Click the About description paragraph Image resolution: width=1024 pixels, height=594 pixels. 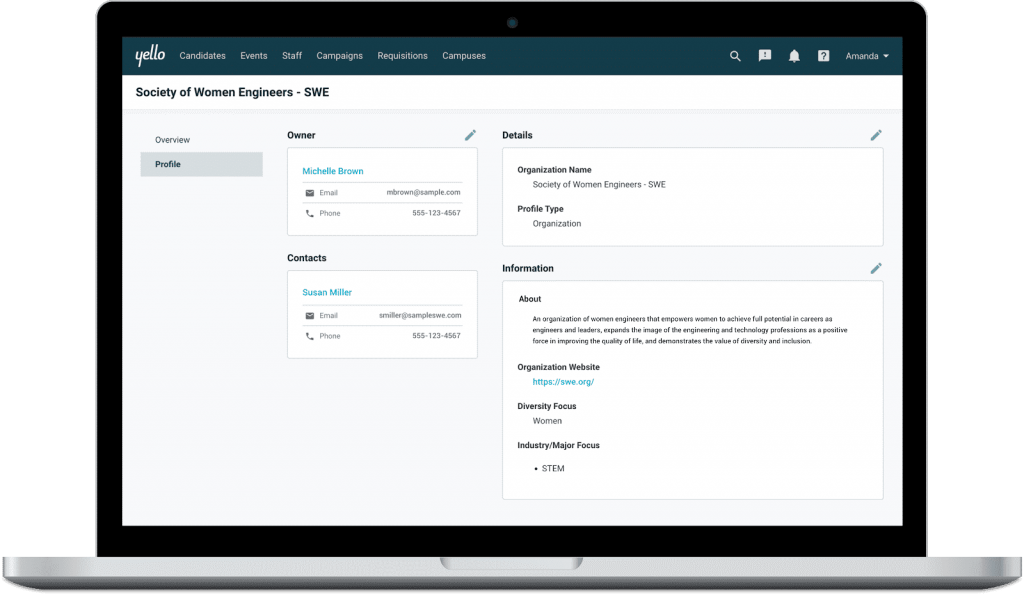click(x=690, y=330)
